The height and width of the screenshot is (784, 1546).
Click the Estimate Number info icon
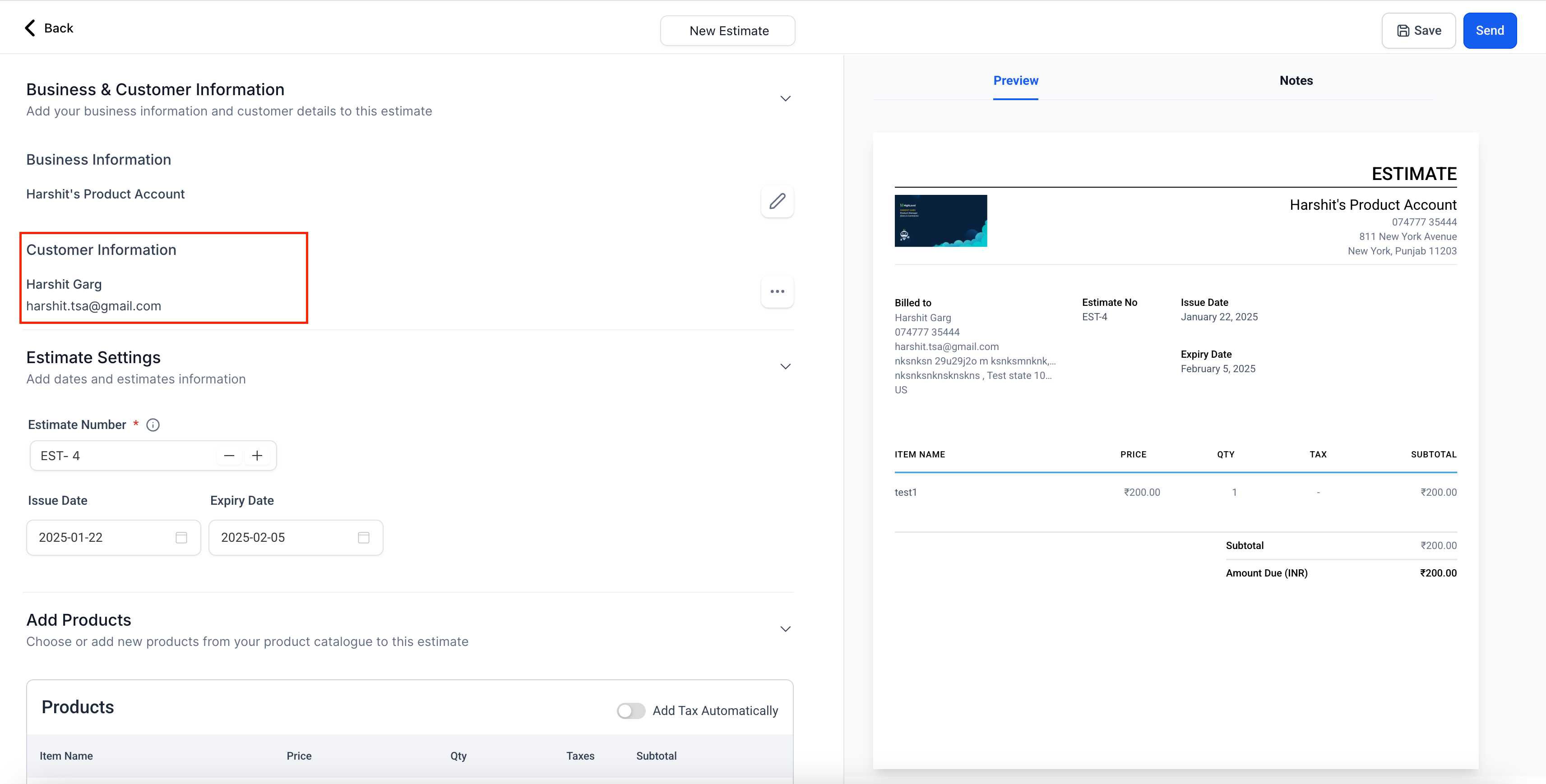[153, 425]
